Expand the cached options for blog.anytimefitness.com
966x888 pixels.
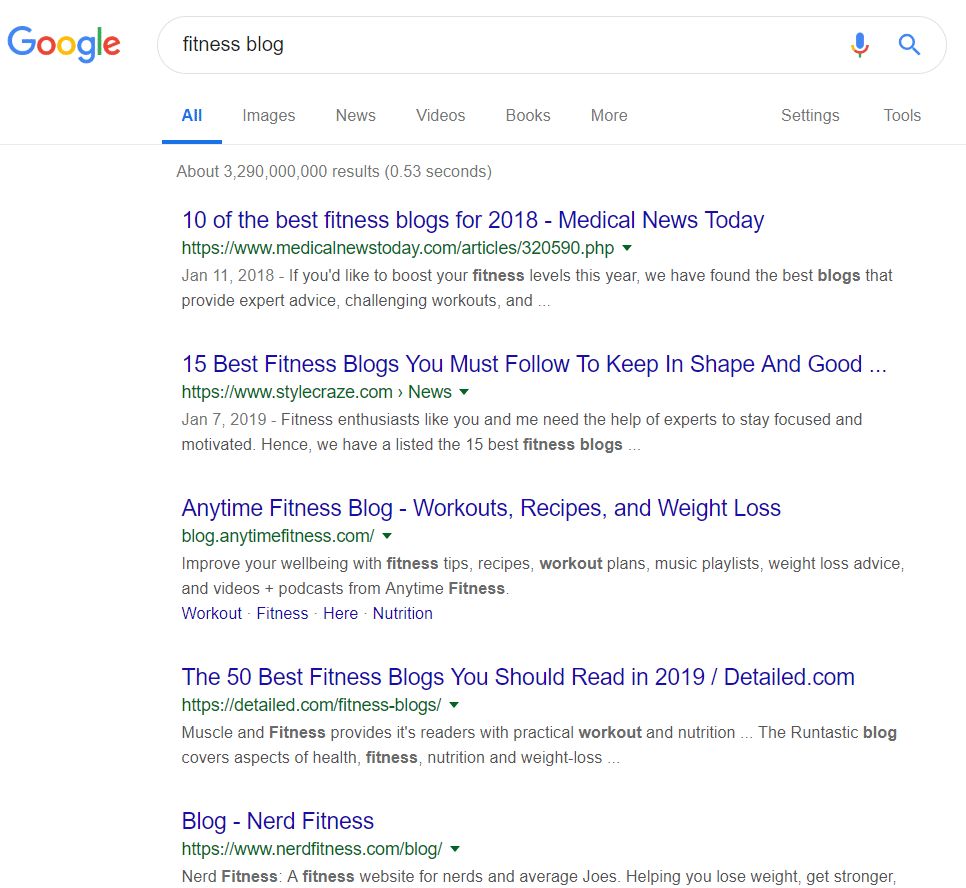click(386, 536)
